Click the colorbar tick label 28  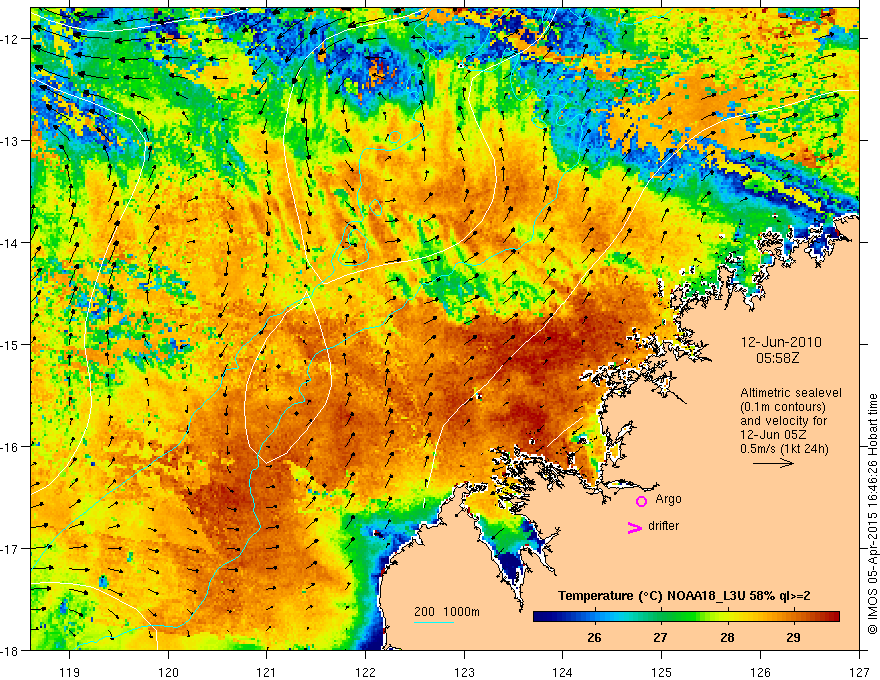(727, 637)
